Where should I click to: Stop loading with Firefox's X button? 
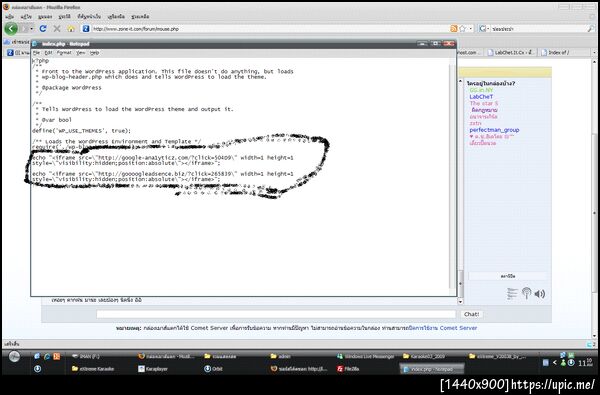coord(57,29)
